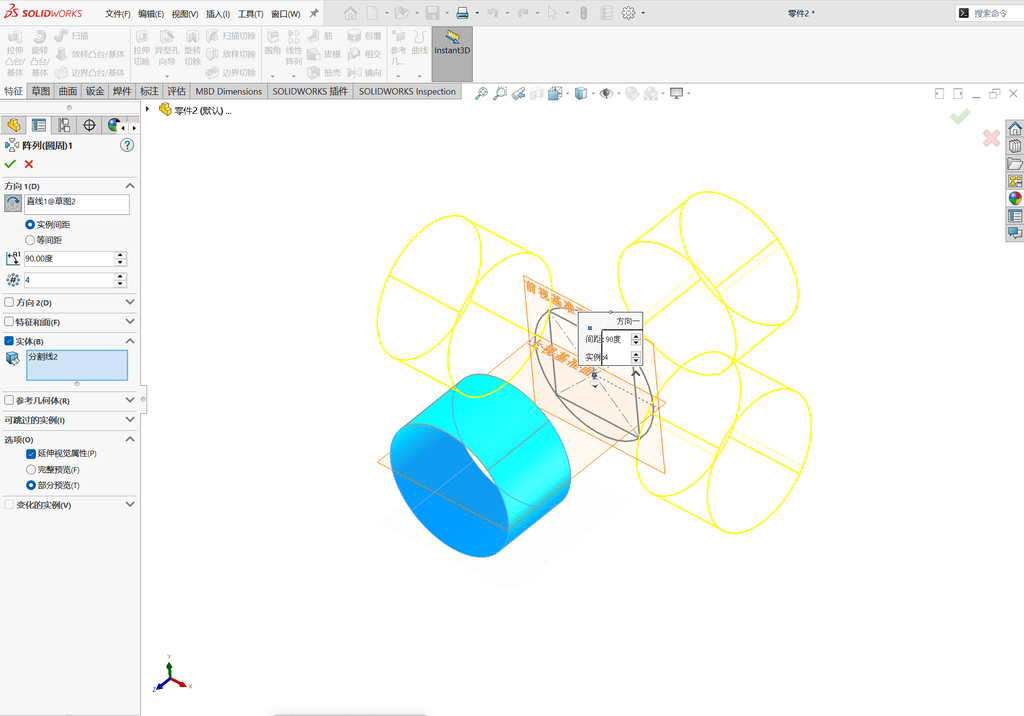Enable the 方向 2(D) checkbox
The height and width of the screenshot is (716, 1024).
[9, 302]
